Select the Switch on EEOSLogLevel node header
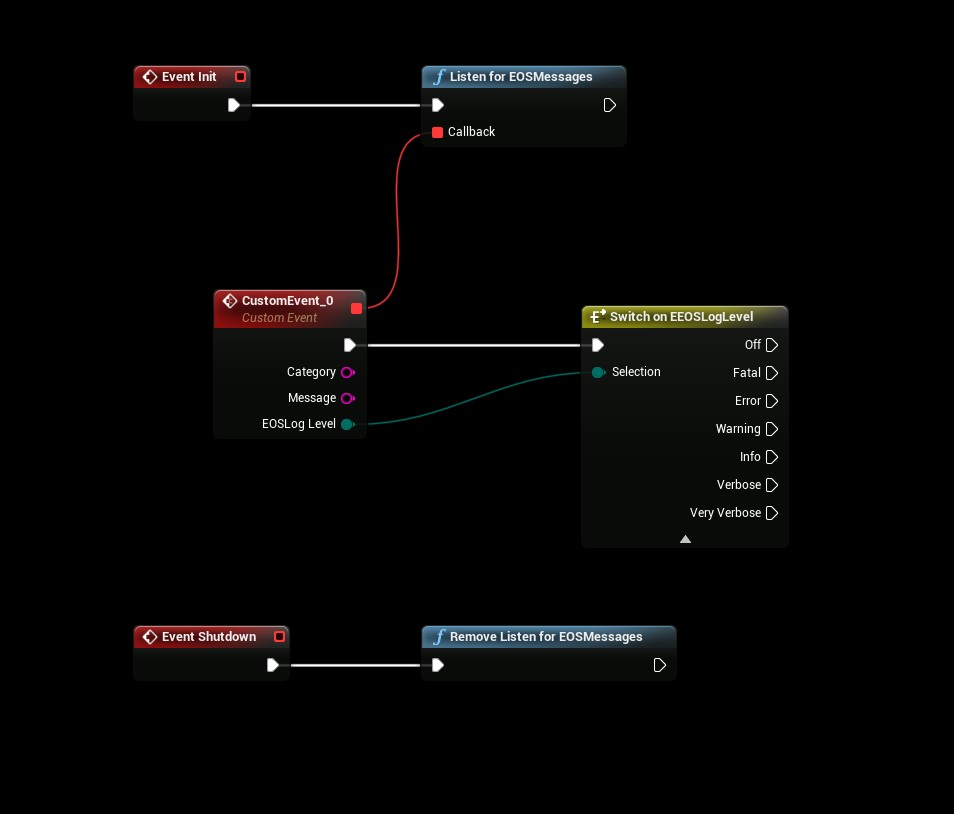The image size is (954, 814). tap(681, 317)
